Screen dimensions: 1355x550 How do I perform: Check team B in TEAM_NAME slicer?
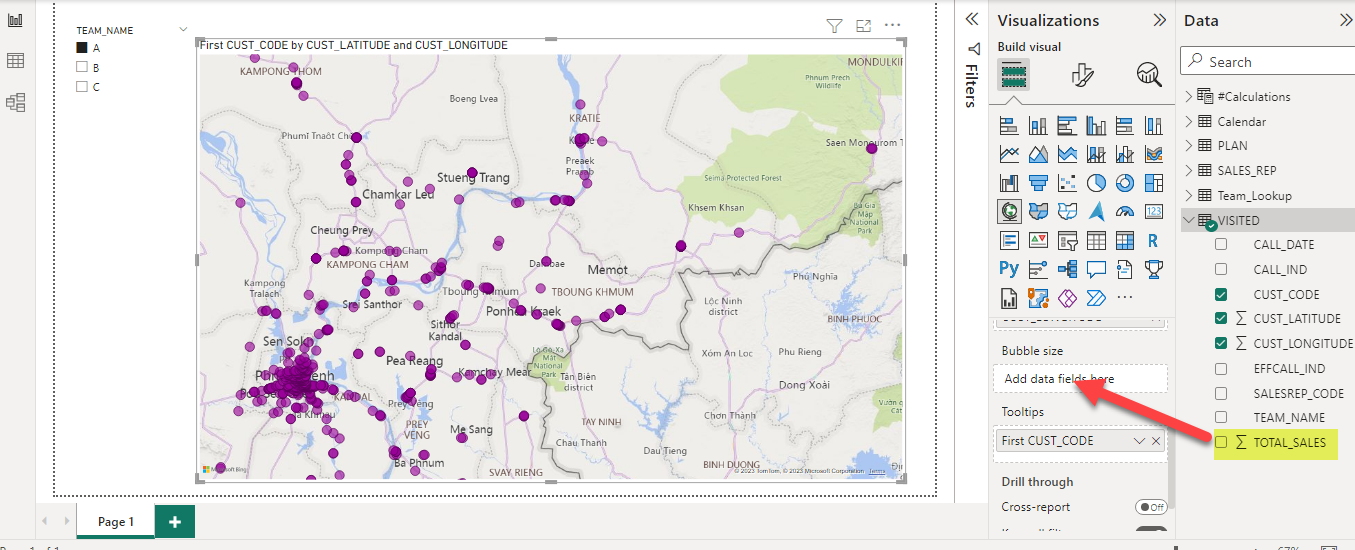point(82,67)
